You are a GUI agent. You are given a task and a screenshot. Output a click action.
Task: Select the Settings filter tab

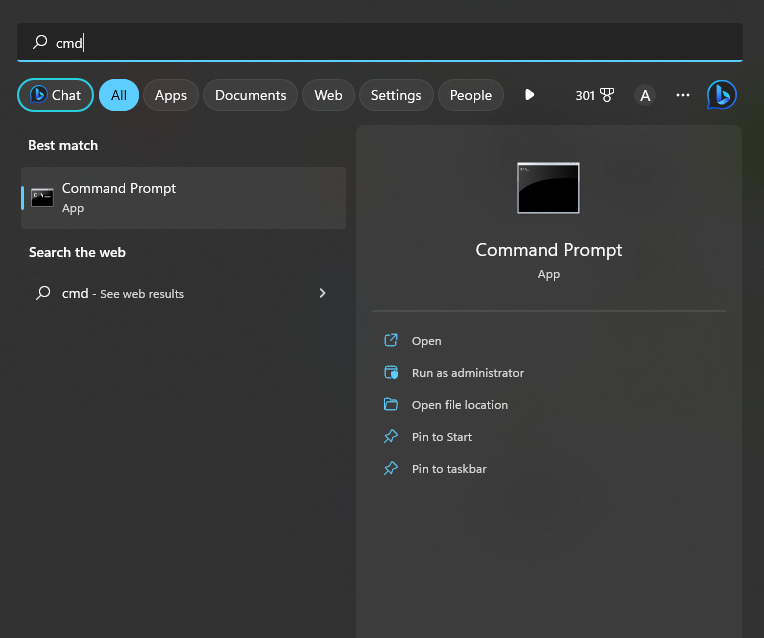coord(396,95)
